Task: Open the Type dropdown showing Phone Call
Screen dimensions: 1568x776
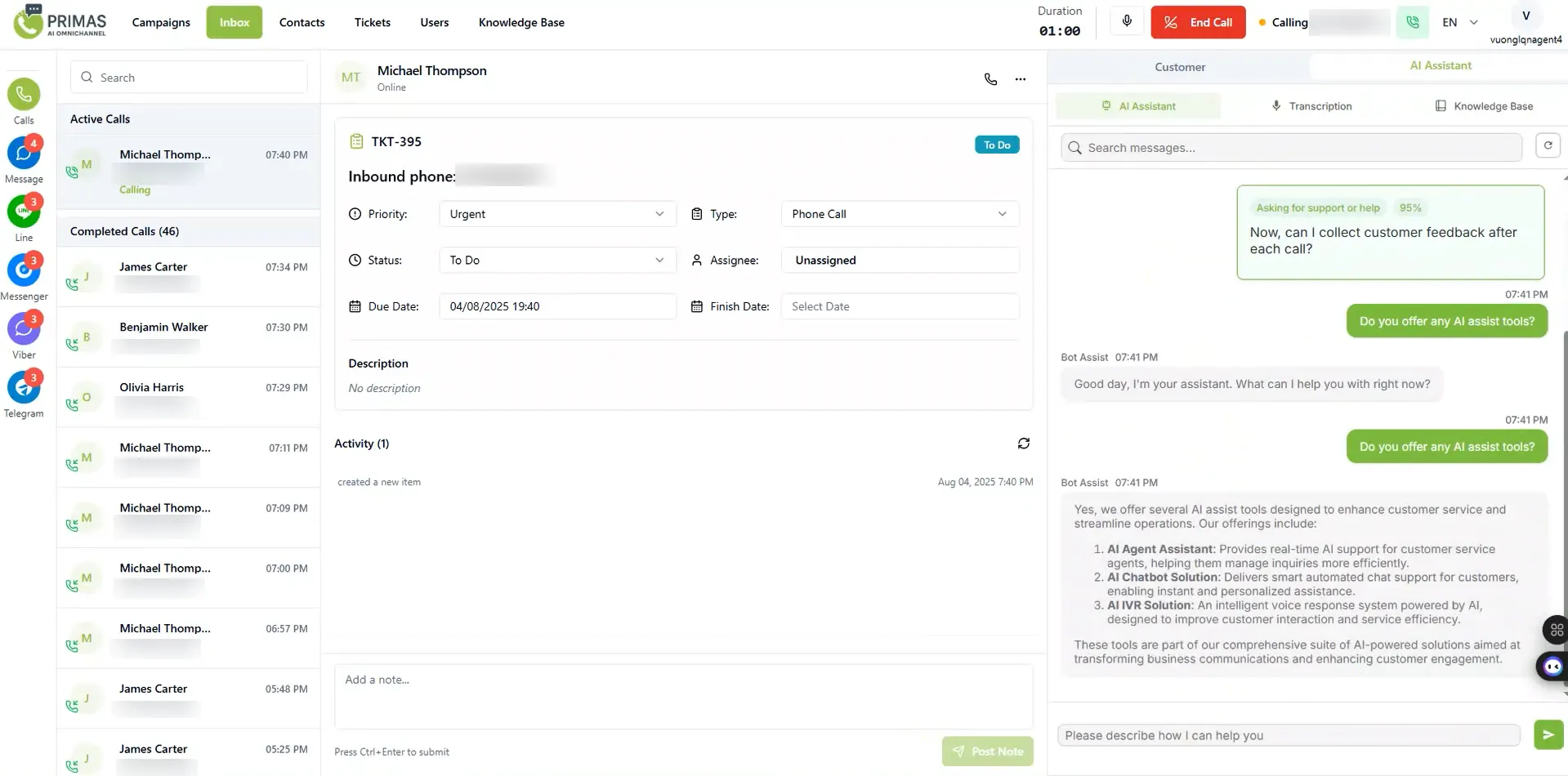Action: click(899, 214)
